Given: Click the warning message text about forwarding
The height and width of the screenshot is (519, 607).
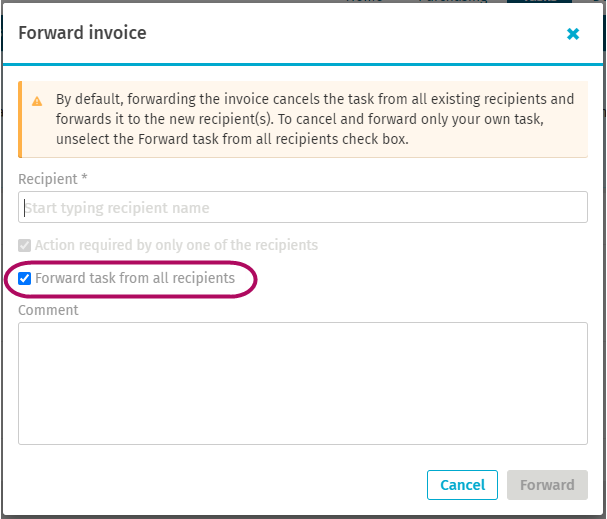Looking at the screenshot, I should click(315, 119).
